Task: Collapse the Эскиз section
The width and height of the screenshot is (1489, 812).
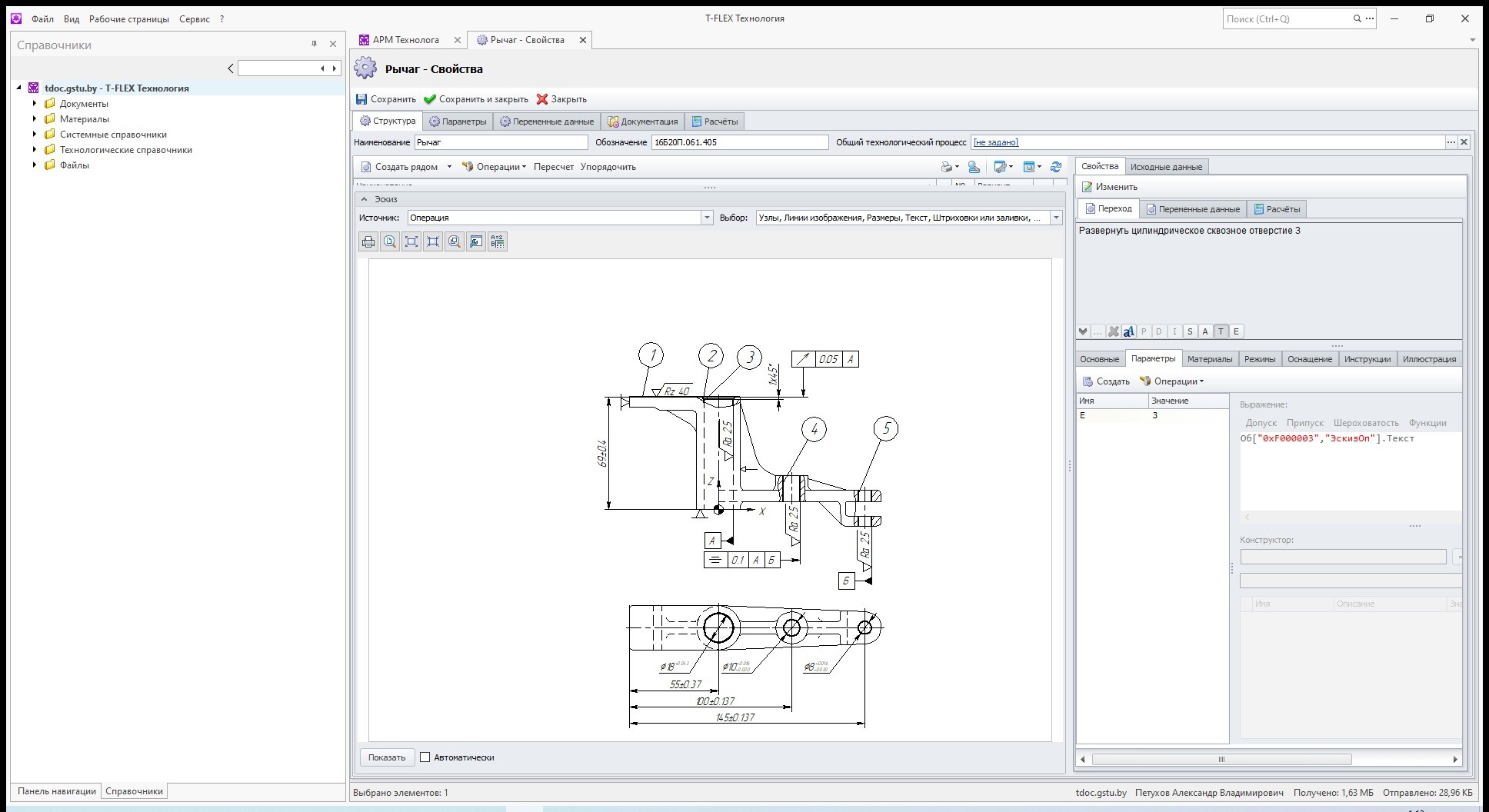Action: 365,199
